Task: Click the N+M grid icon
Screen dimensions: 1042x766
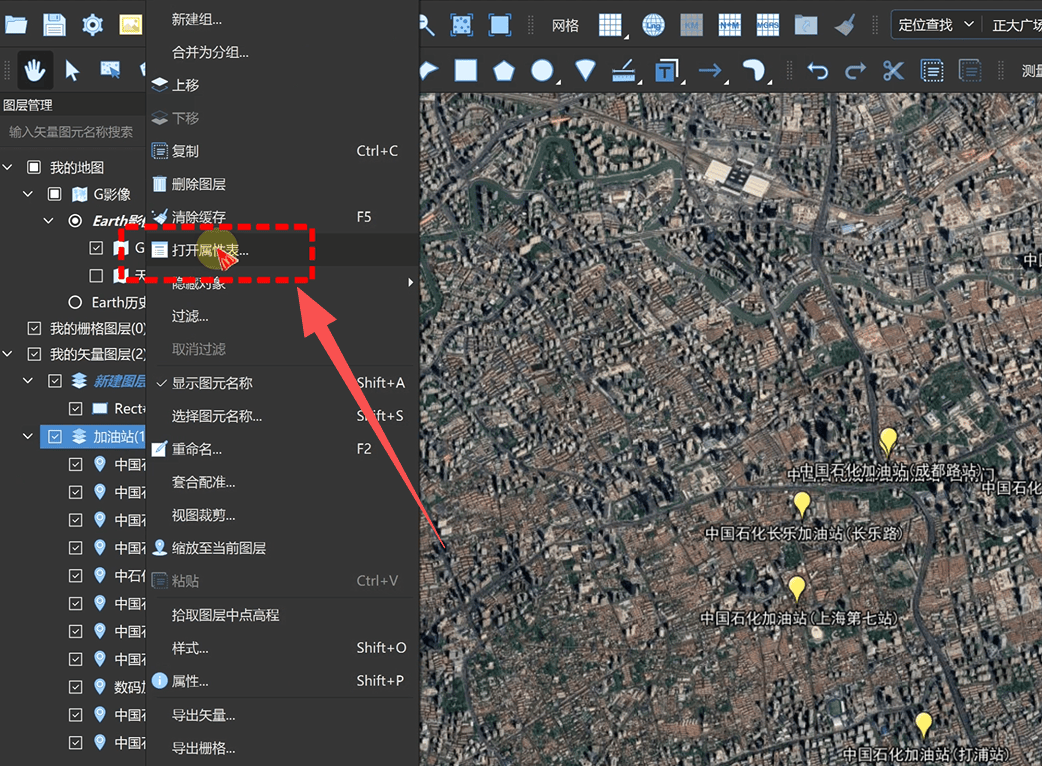Action: 729,25
